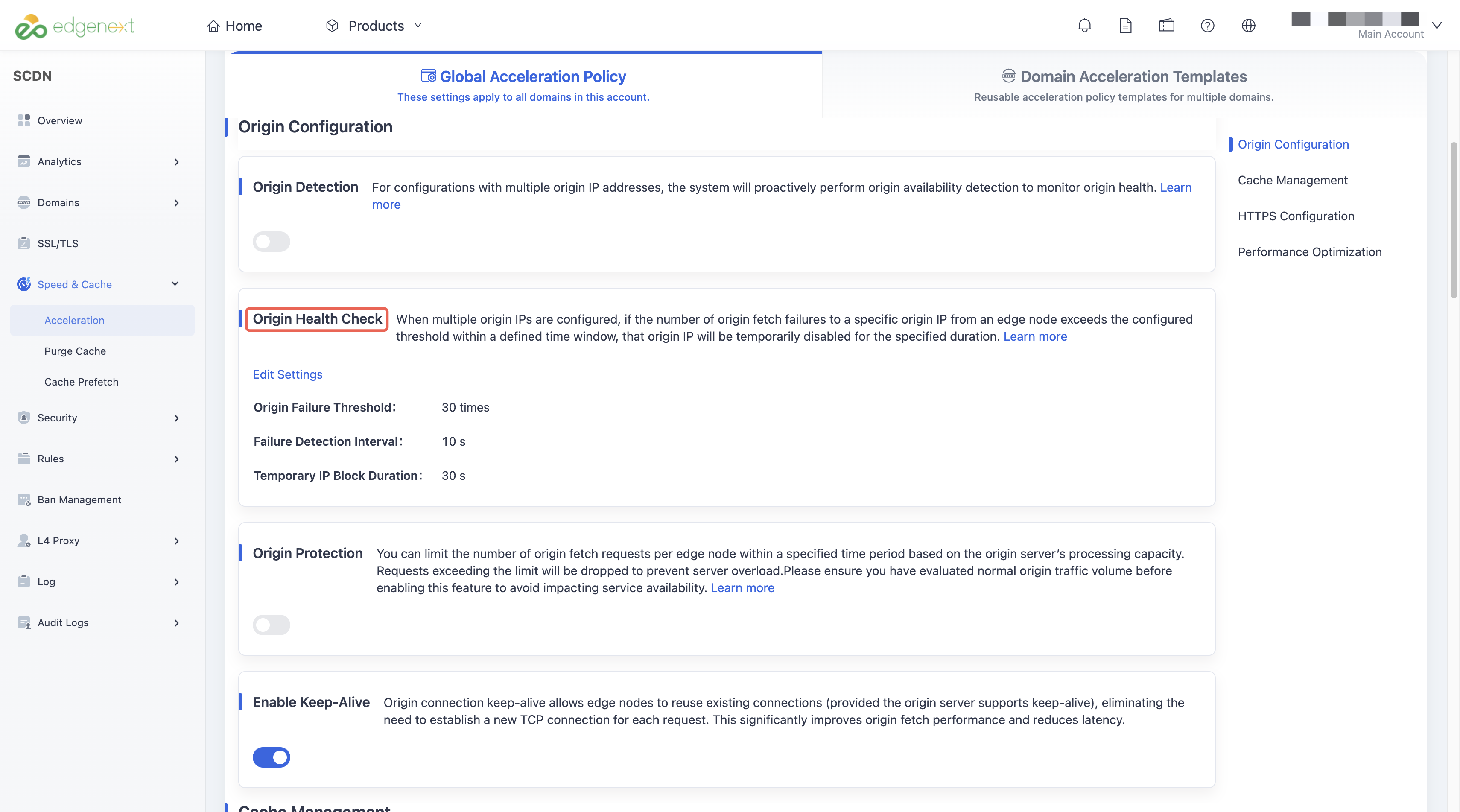Image resolution: width=1460 pixels, height=812 pixels.
Task: Switch to Domain Acceleration Templates tab
Action: pos(1124,85)
